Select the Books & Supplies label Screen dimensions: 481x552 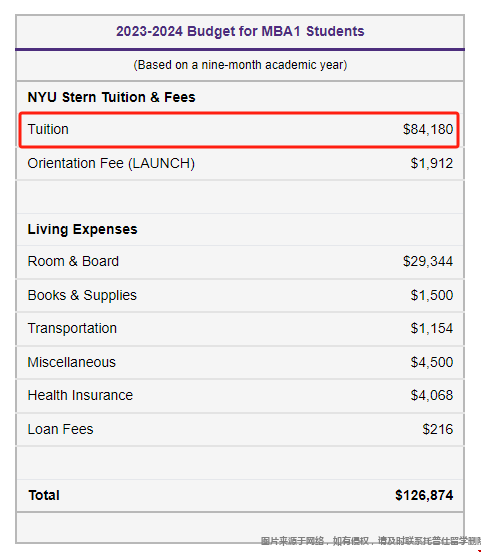coord(82,295)
